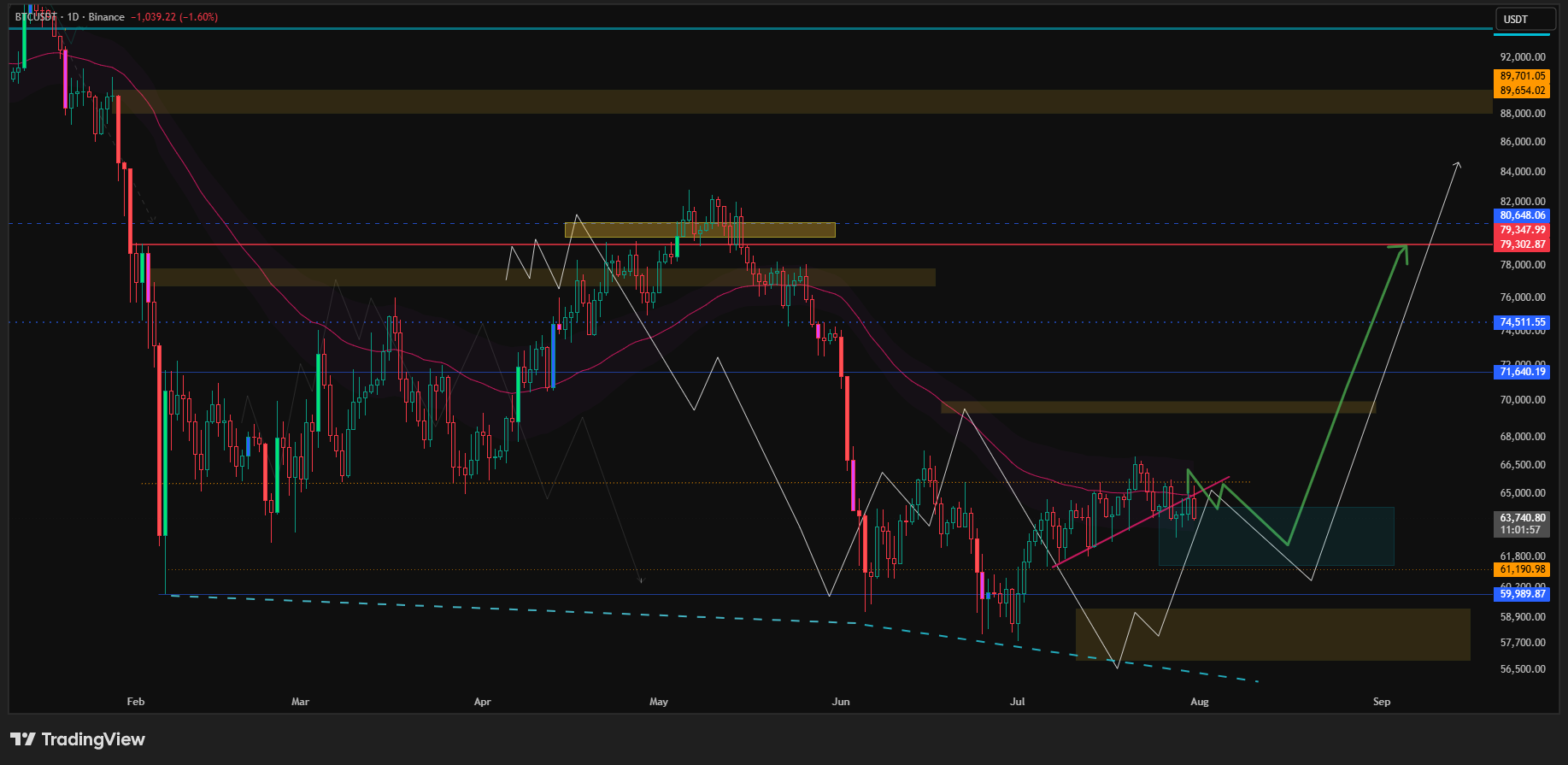1568x765 pixels.
Task: Click the Mar label on time axis
Action: pos(300,702)
